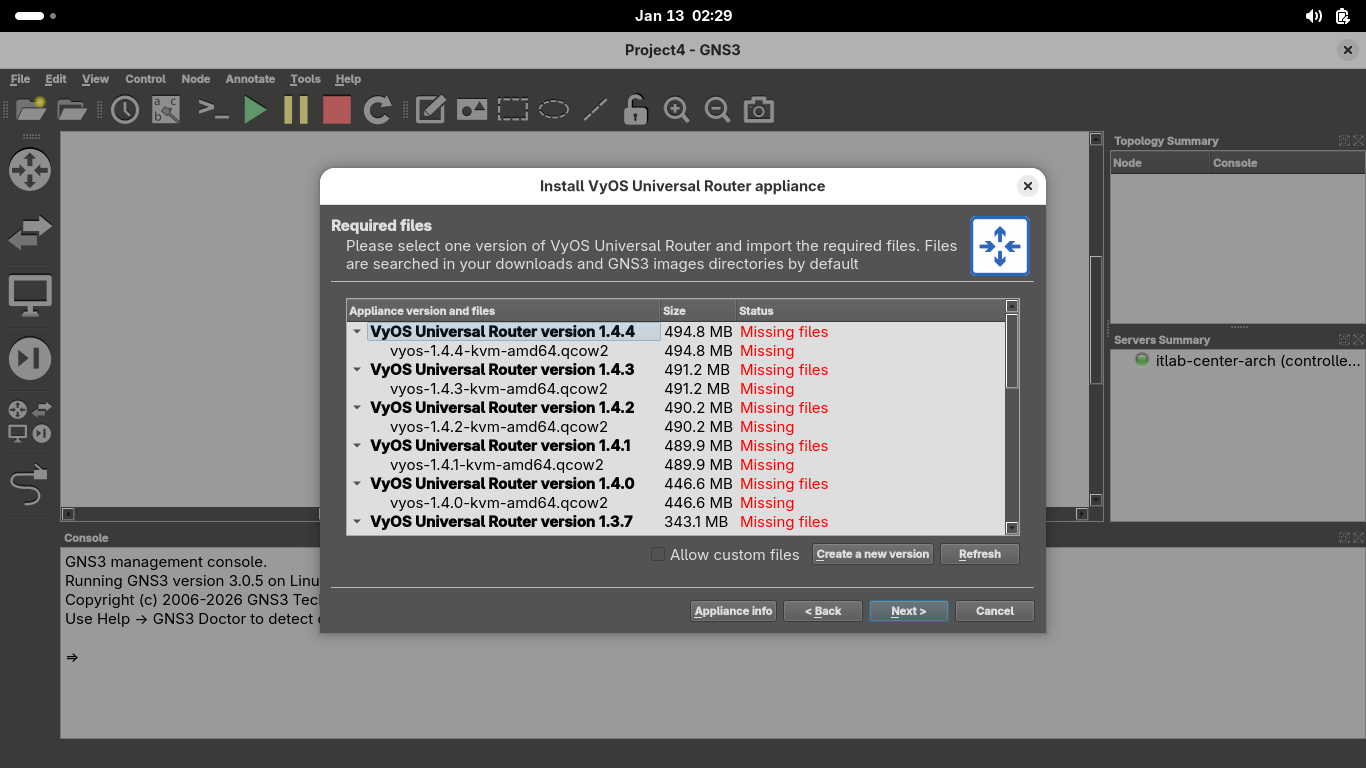Collapse VyOS Universal Router version 1.4.2 entry
The height and width of the screenshot is (768, 1366).
point(357,408)
